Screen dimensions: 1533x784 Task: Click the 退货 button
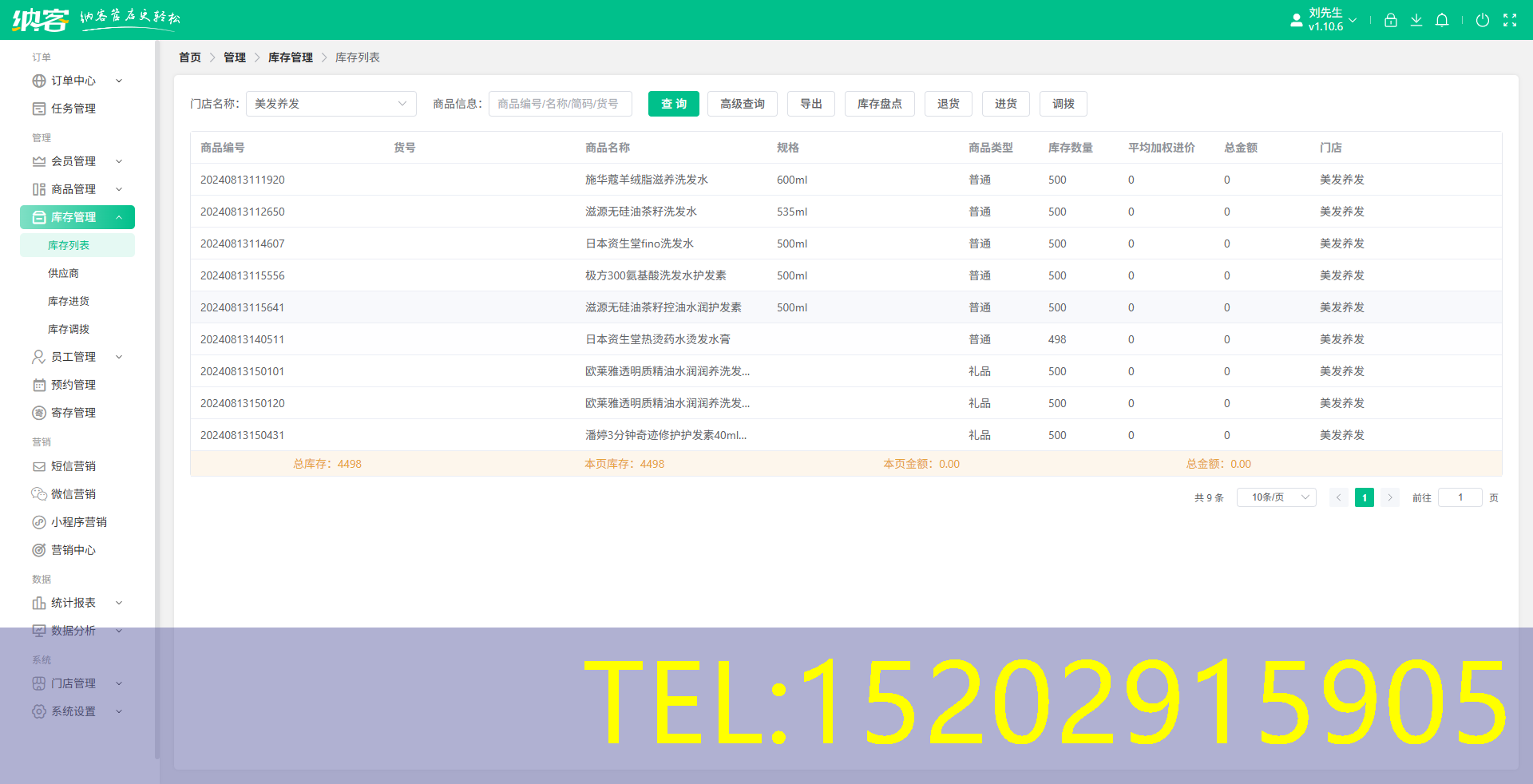949,104
